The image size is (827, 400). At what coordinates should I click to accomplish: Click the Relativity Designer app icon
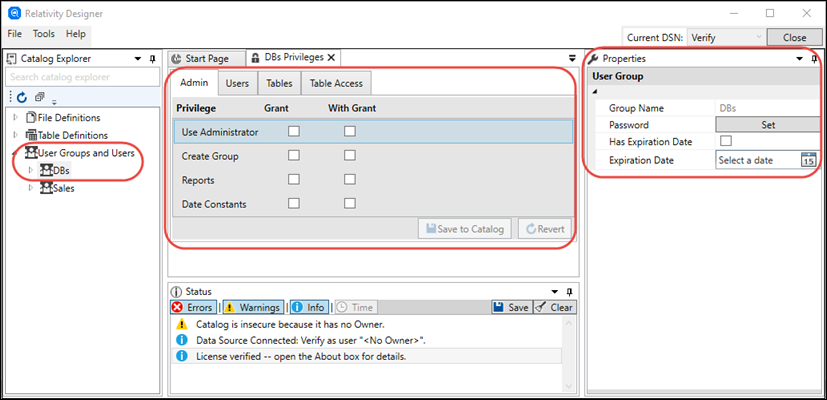pyautogui.click(x=14, y=14)
